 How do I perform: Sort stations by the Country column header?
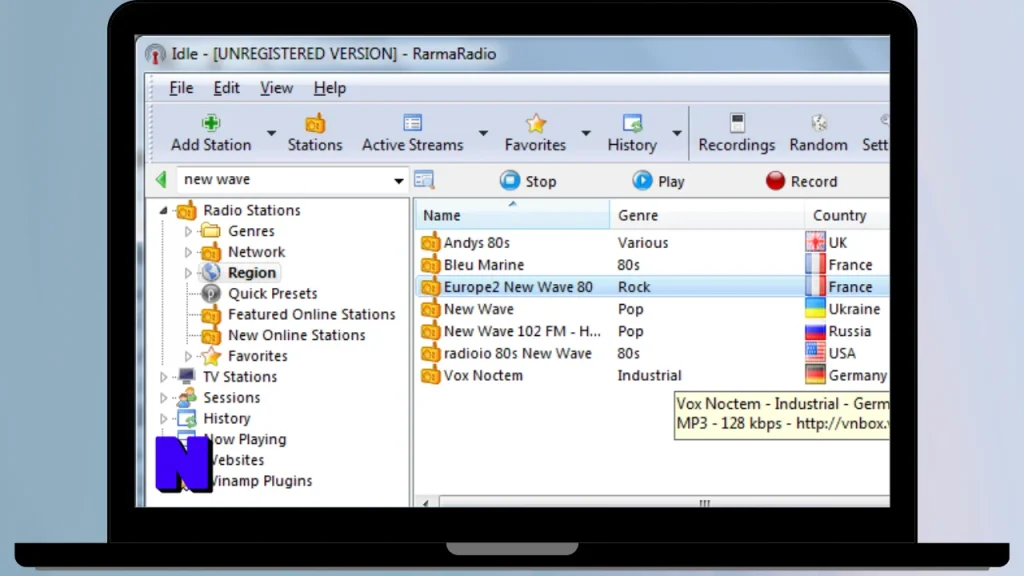[847, 215]
